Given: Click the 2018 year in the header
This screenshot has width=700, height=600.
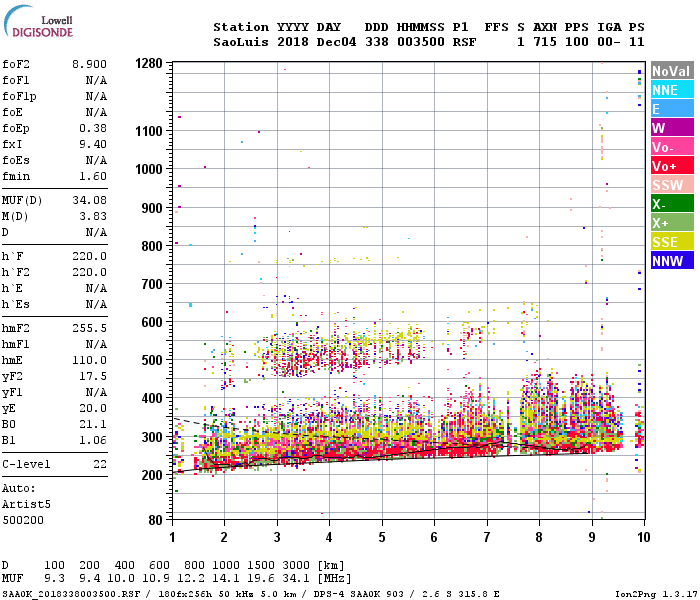Looking at the screenshot, I should tap(293, 42).
